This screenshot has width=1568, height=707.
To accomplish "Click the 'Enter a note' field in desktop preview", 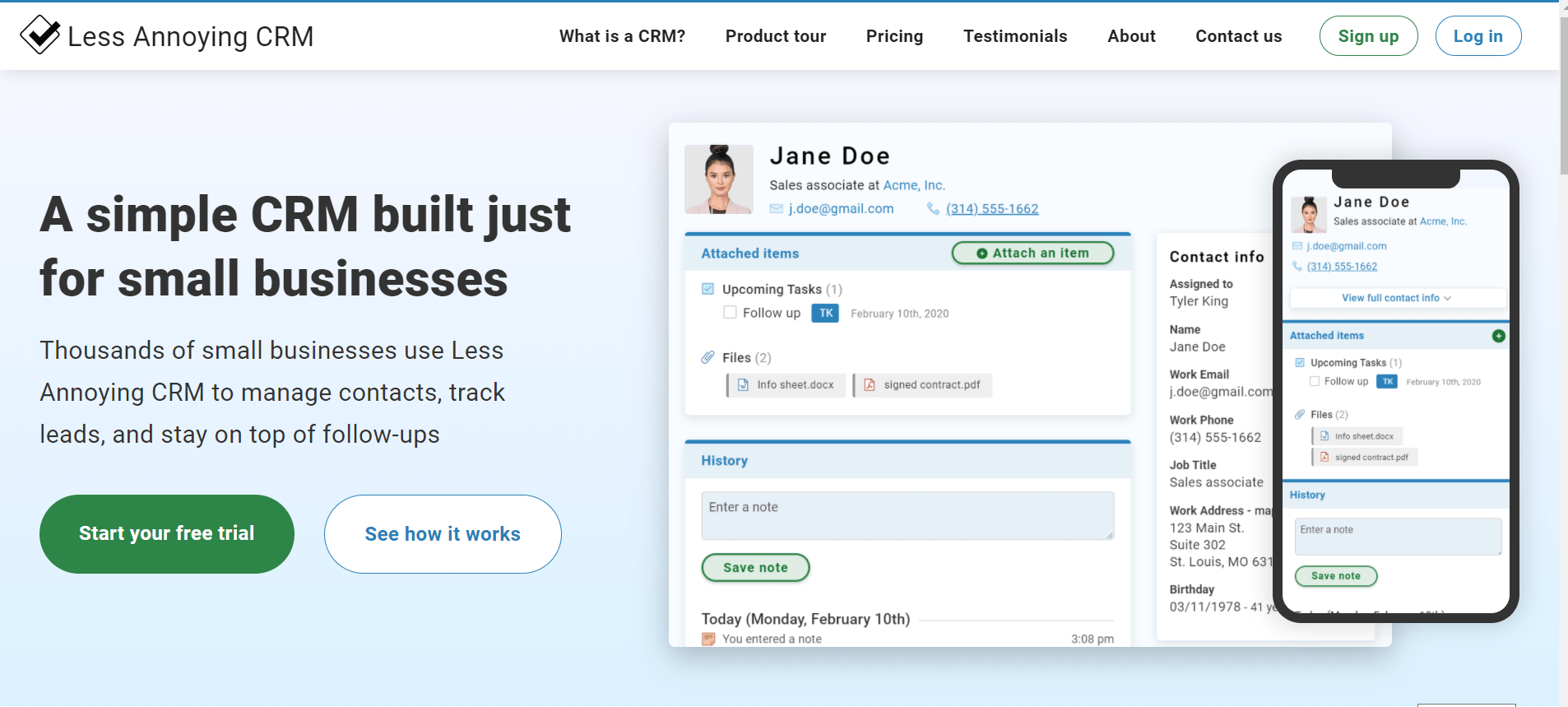I will click(907, 516).
